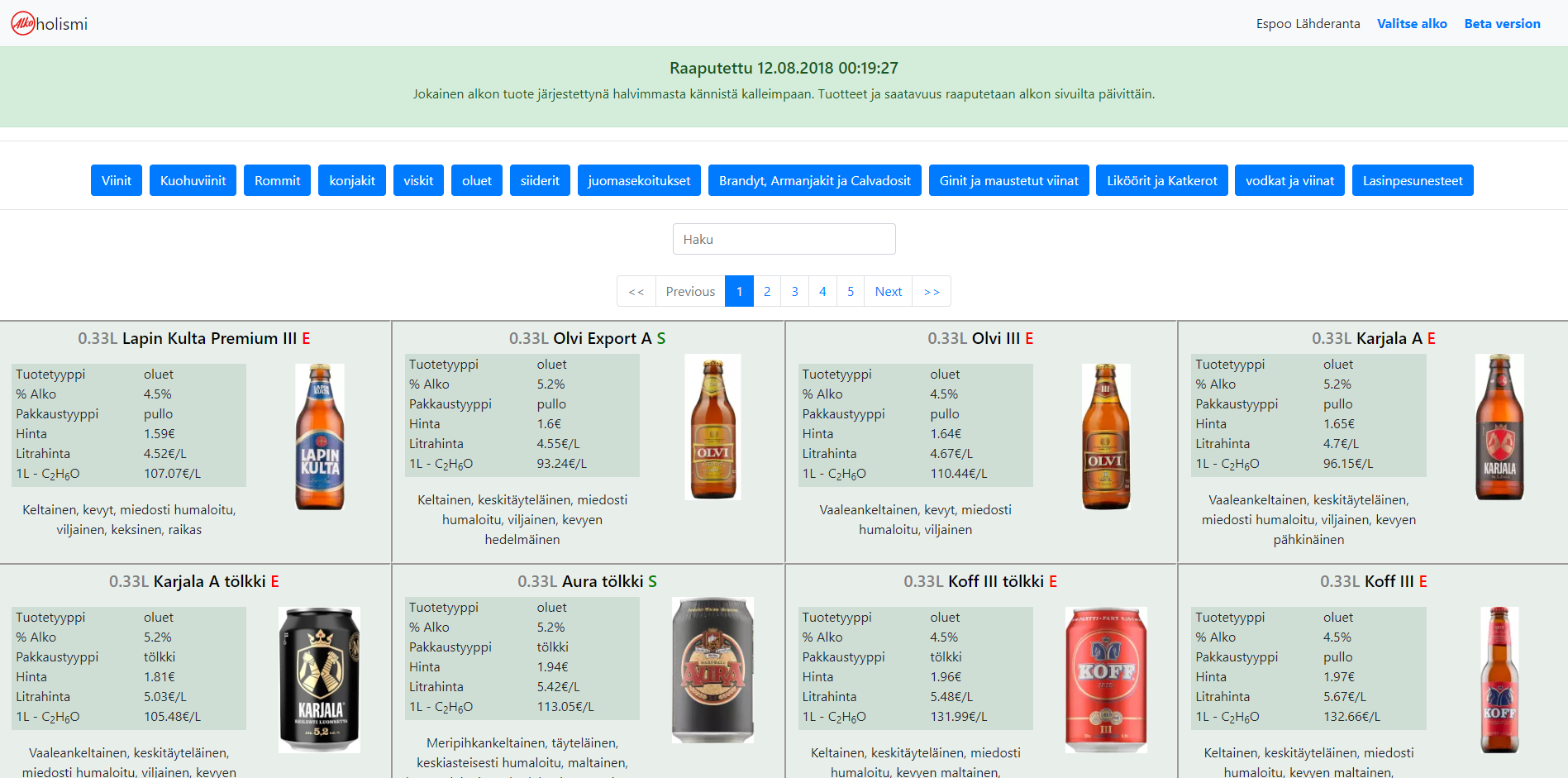Select pagination page 1
The width and height of the screenshot is (1568, 778).
click(739, 291)
